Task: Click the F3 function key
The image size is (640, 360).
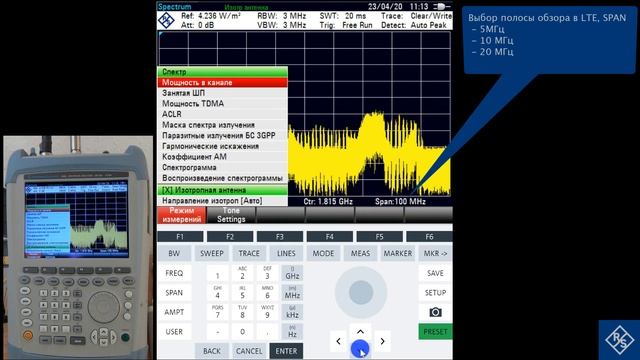Action: (x=280, y=236)
